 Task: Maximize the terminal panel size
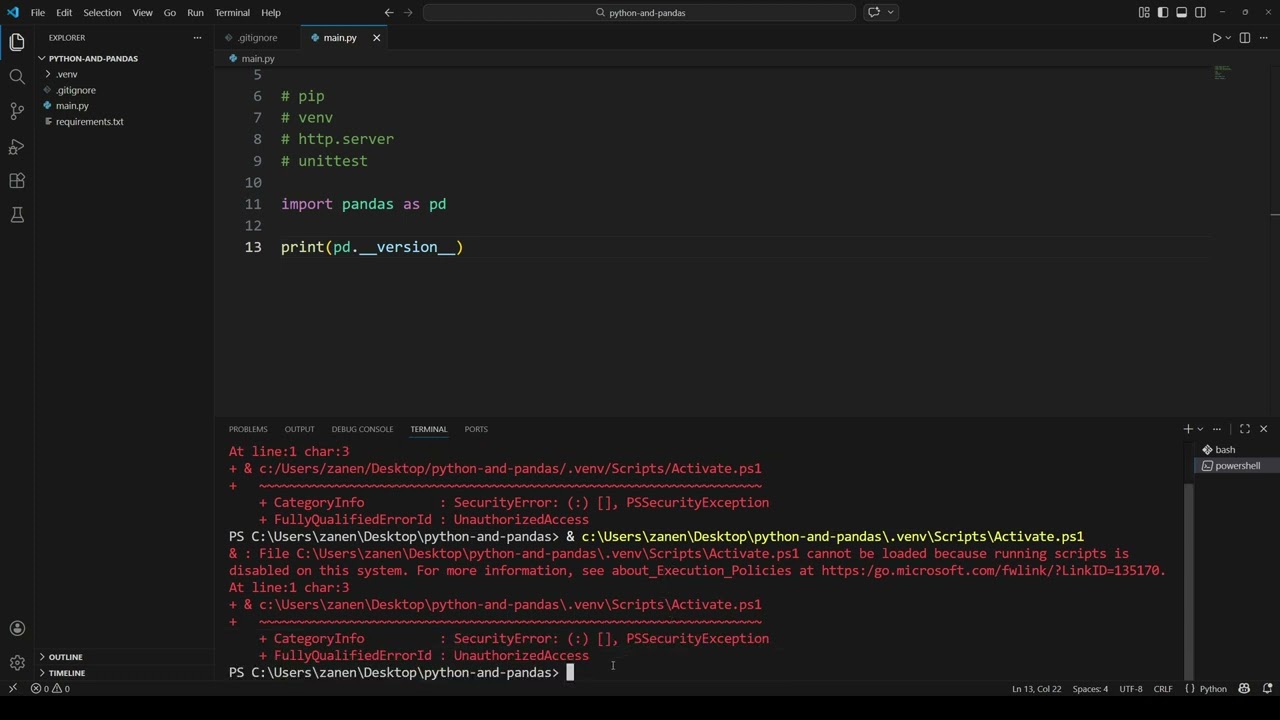coord(1245,429)
